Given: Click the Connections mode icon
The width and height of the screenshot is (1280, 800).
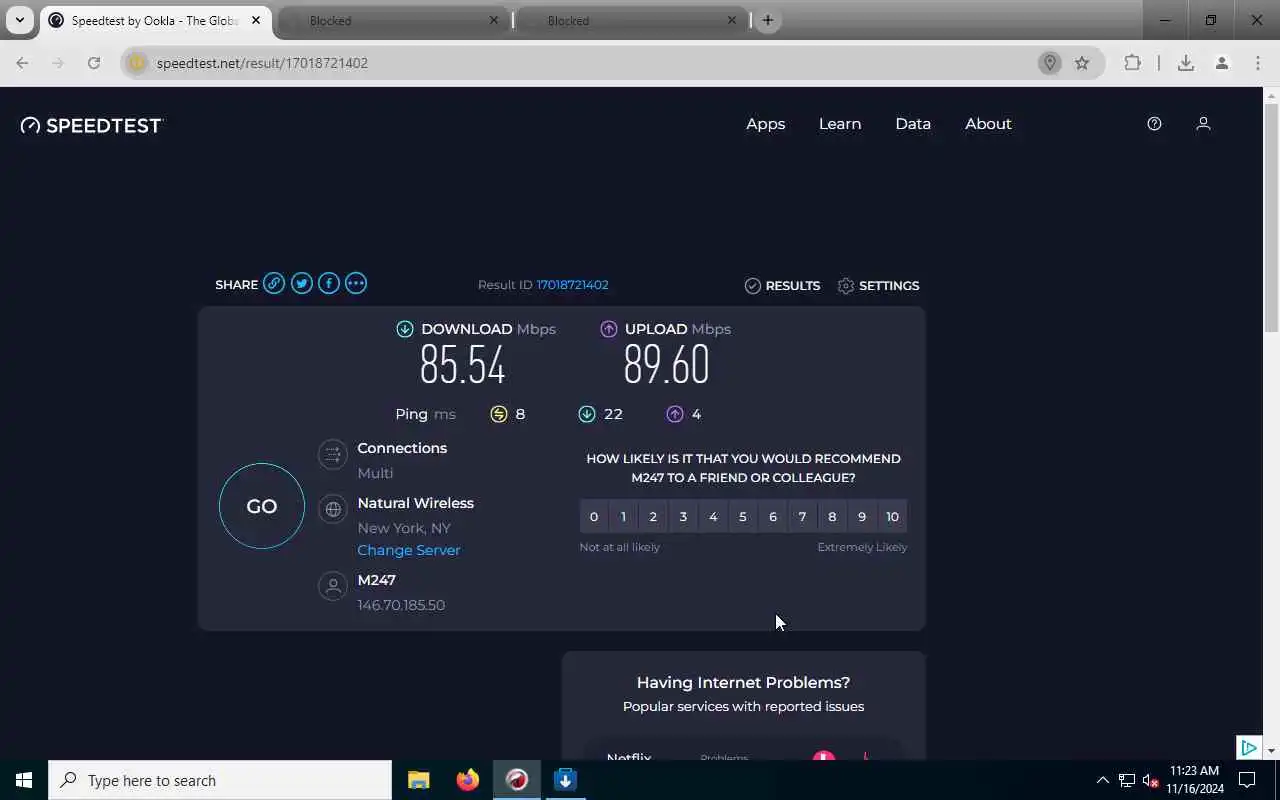Looking at the screenshot, I should point(332,455).
